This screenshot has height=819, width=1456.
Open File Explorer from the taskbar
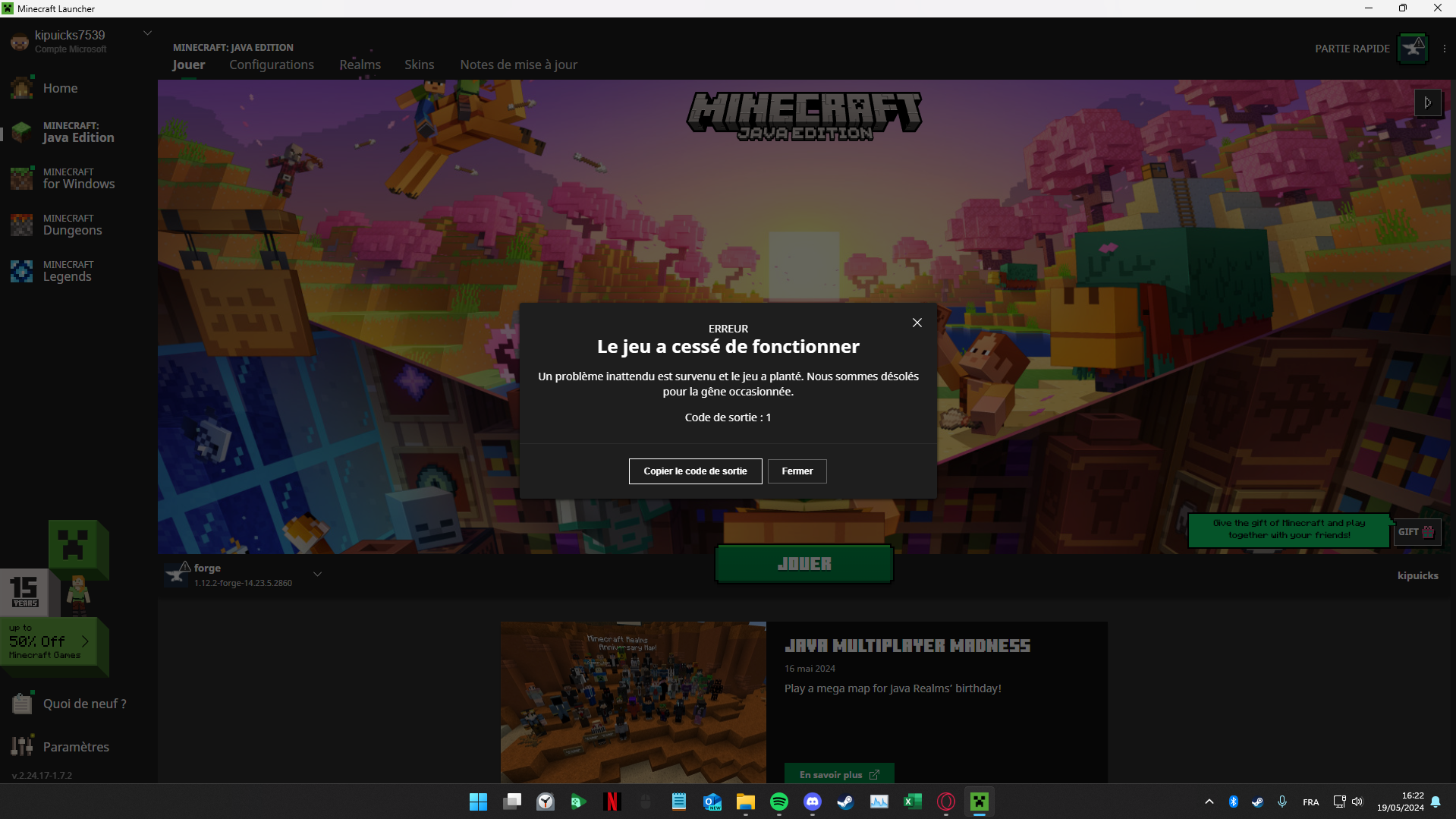(745, 802)
